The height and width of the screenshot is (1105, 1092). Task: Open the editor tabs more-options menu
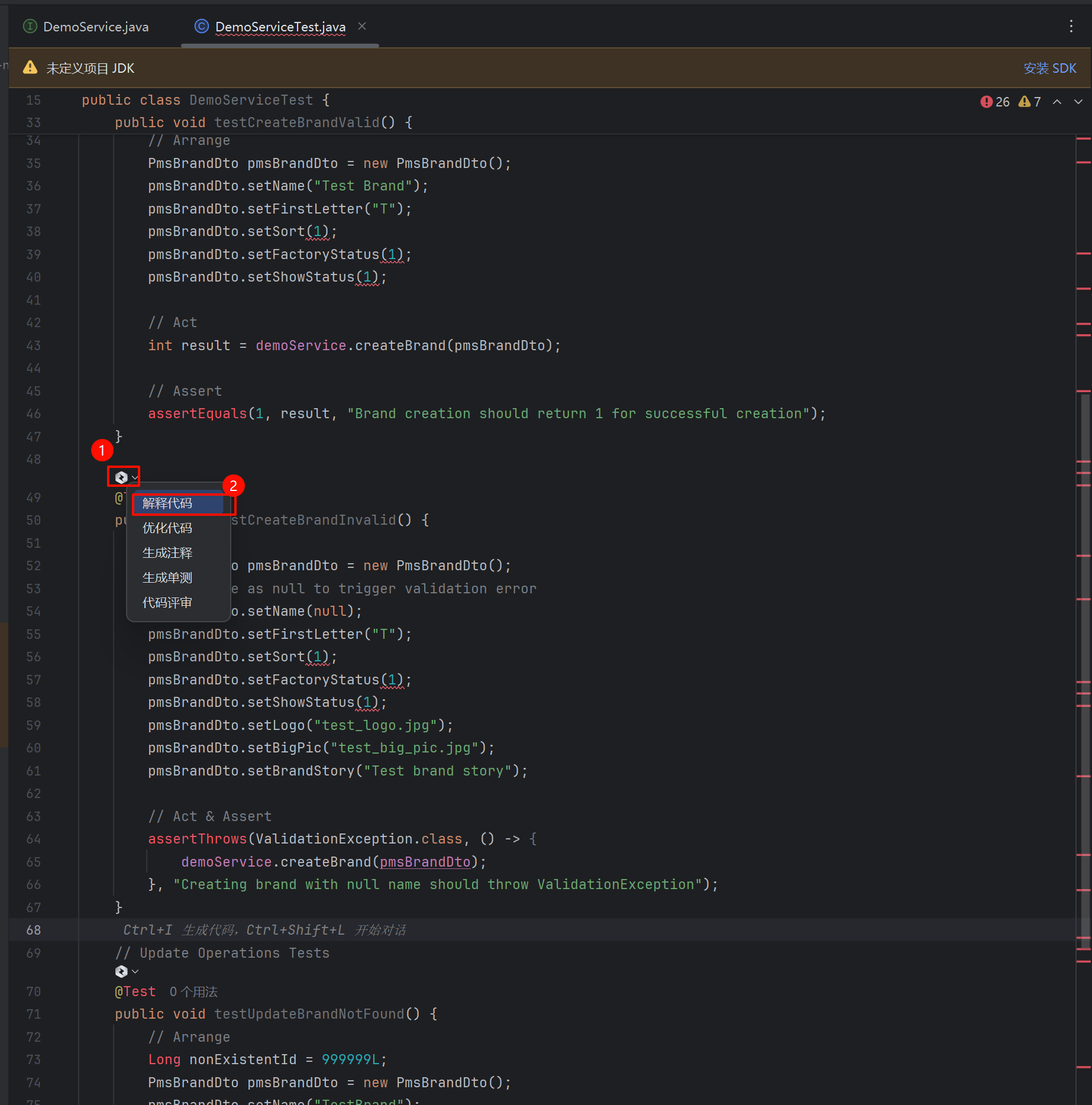1071,26
